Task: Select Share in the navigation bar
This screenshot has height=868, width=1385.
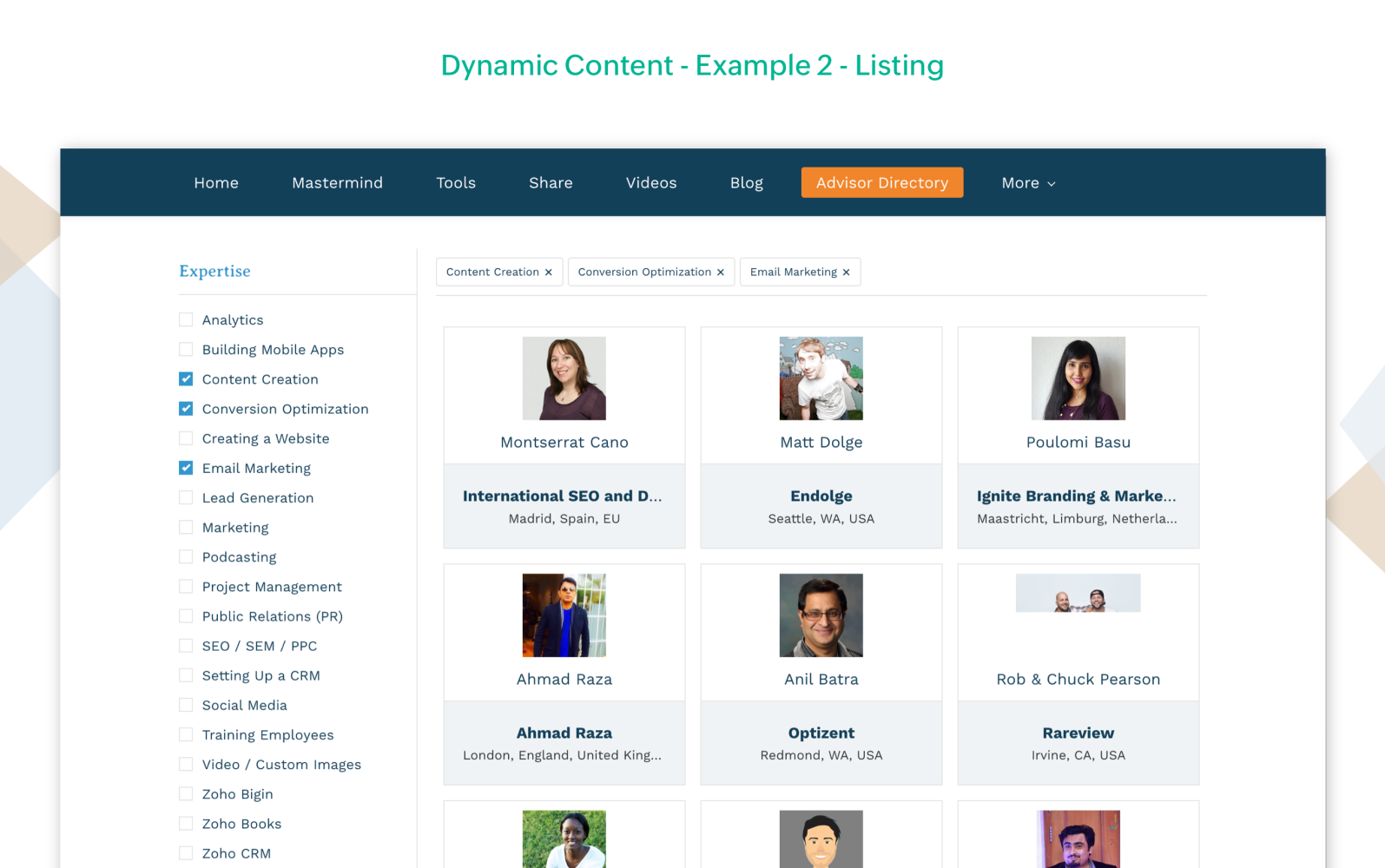Action: pyautogui.click(x=551, y=183)
